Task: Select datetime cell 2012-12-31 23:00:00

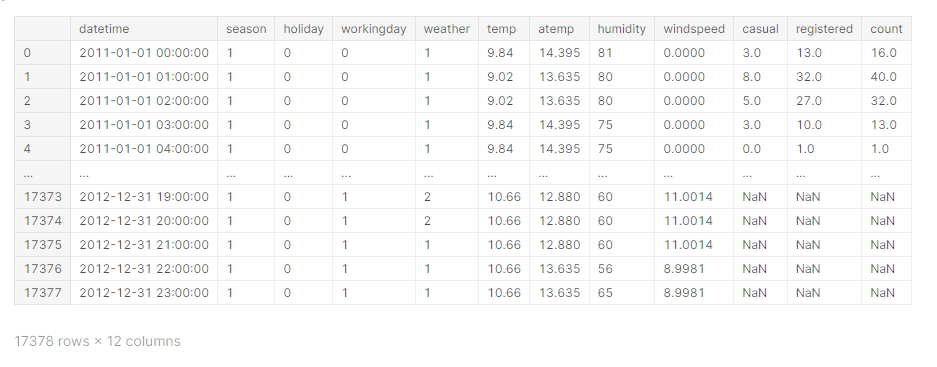Action: click(x=144, y=292)
